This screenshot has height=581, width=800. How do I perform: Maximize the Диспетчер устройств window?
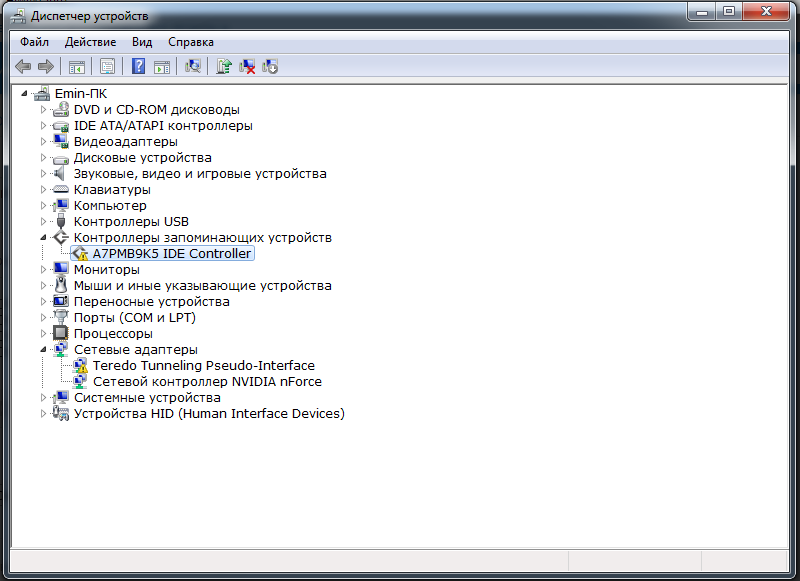tap(729, 11)
